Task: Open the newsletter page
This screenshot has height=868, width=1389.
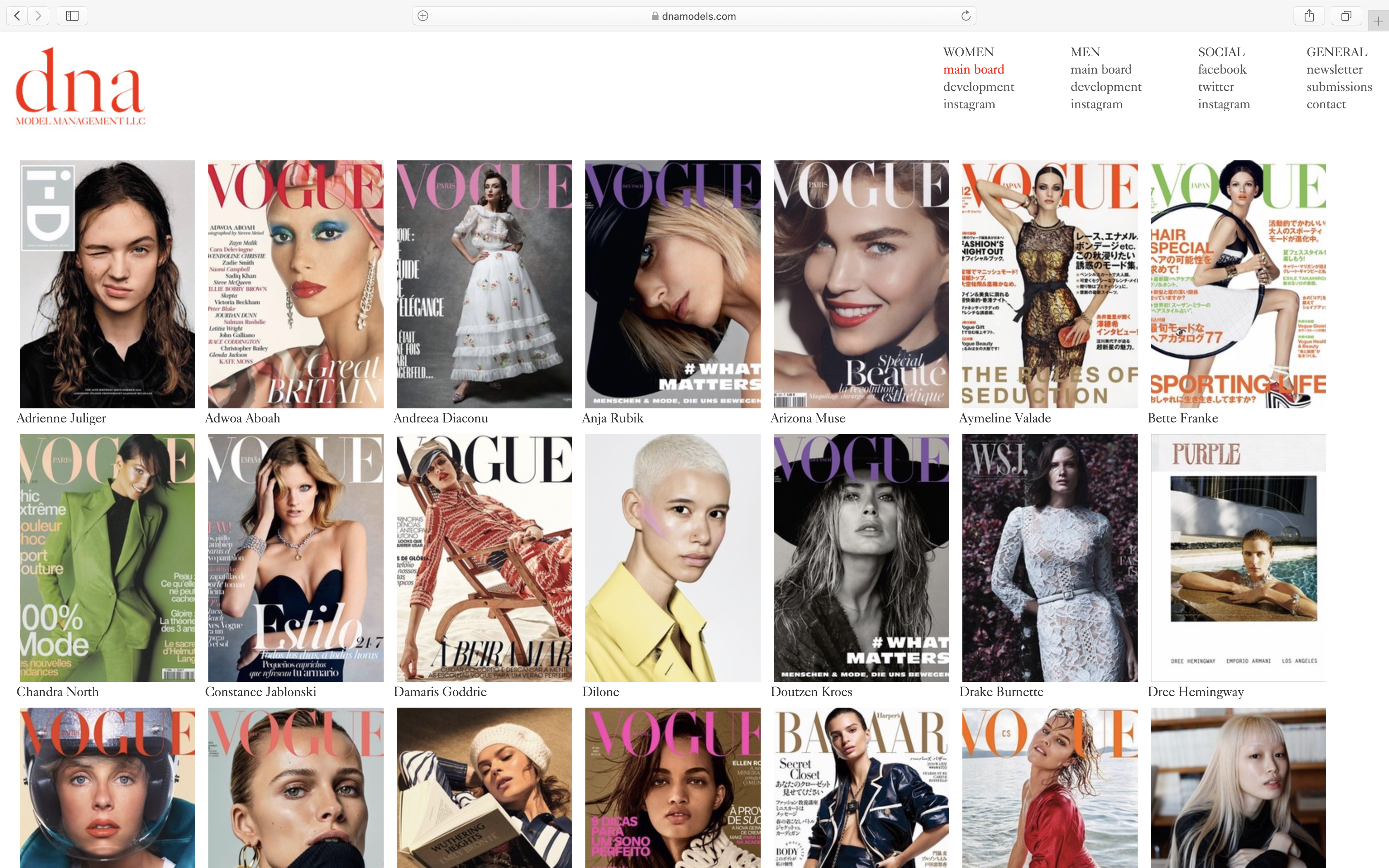Action: pos(1334,69)
